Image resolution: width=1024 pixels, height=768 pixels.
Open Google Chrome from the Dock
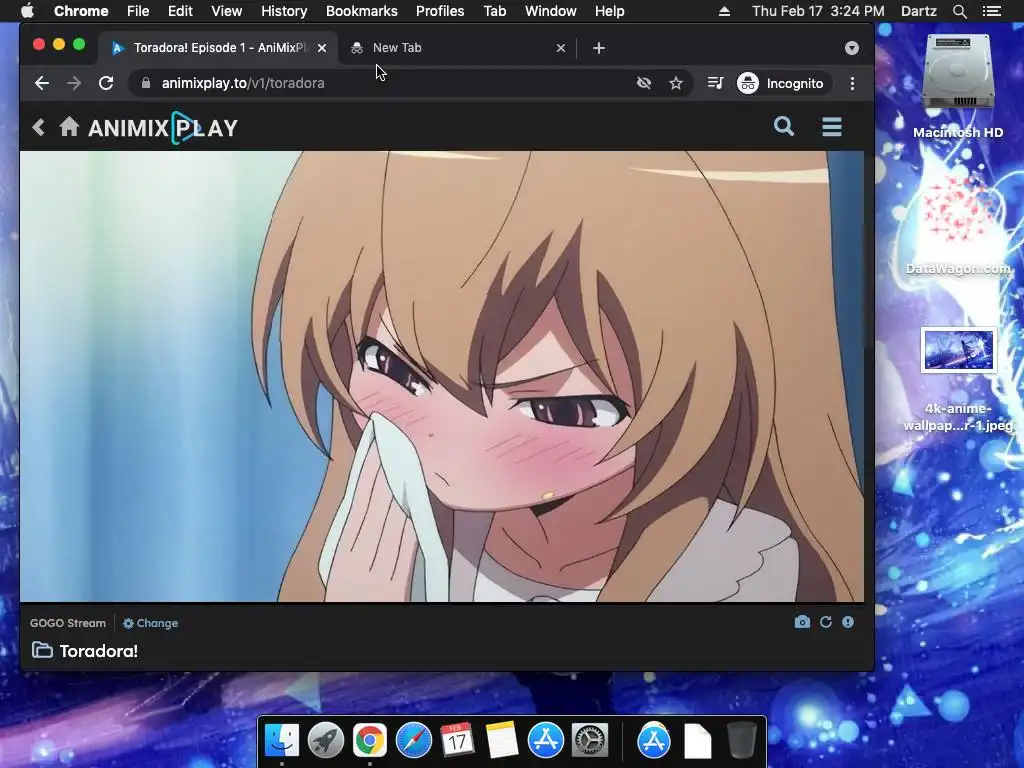370,741
